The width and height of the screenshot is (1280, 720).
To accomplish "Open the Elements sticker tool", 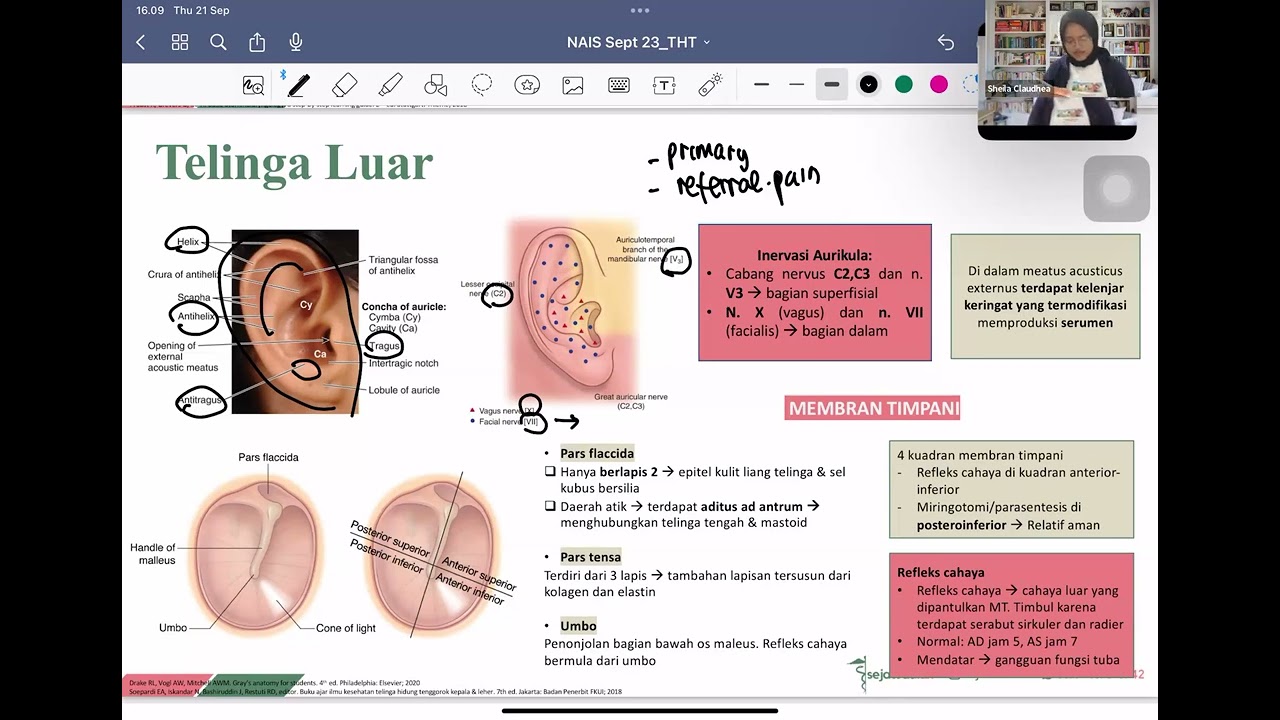I will point(527,85).
